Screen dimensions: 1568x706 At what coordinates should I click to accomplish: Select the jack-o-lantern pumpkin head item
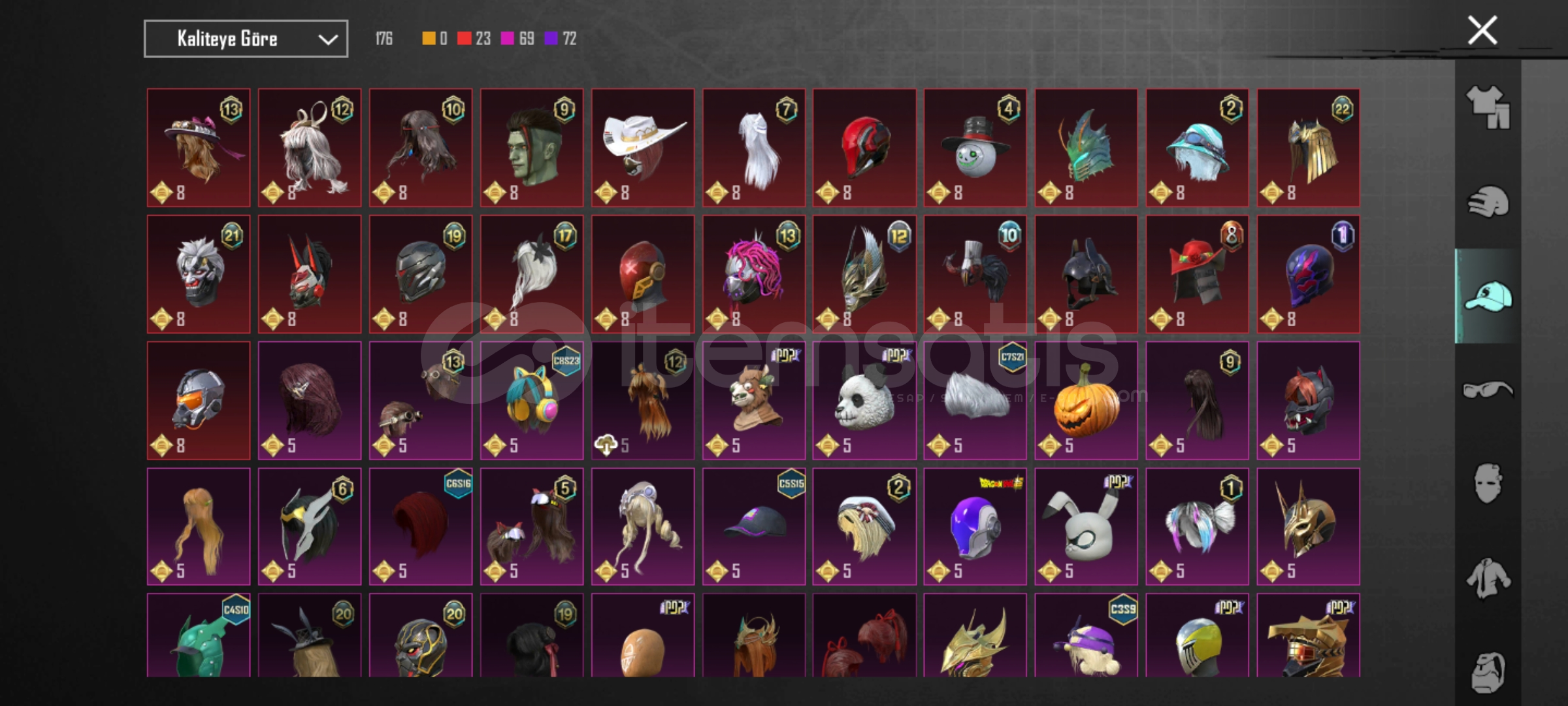pos(1086,400)
